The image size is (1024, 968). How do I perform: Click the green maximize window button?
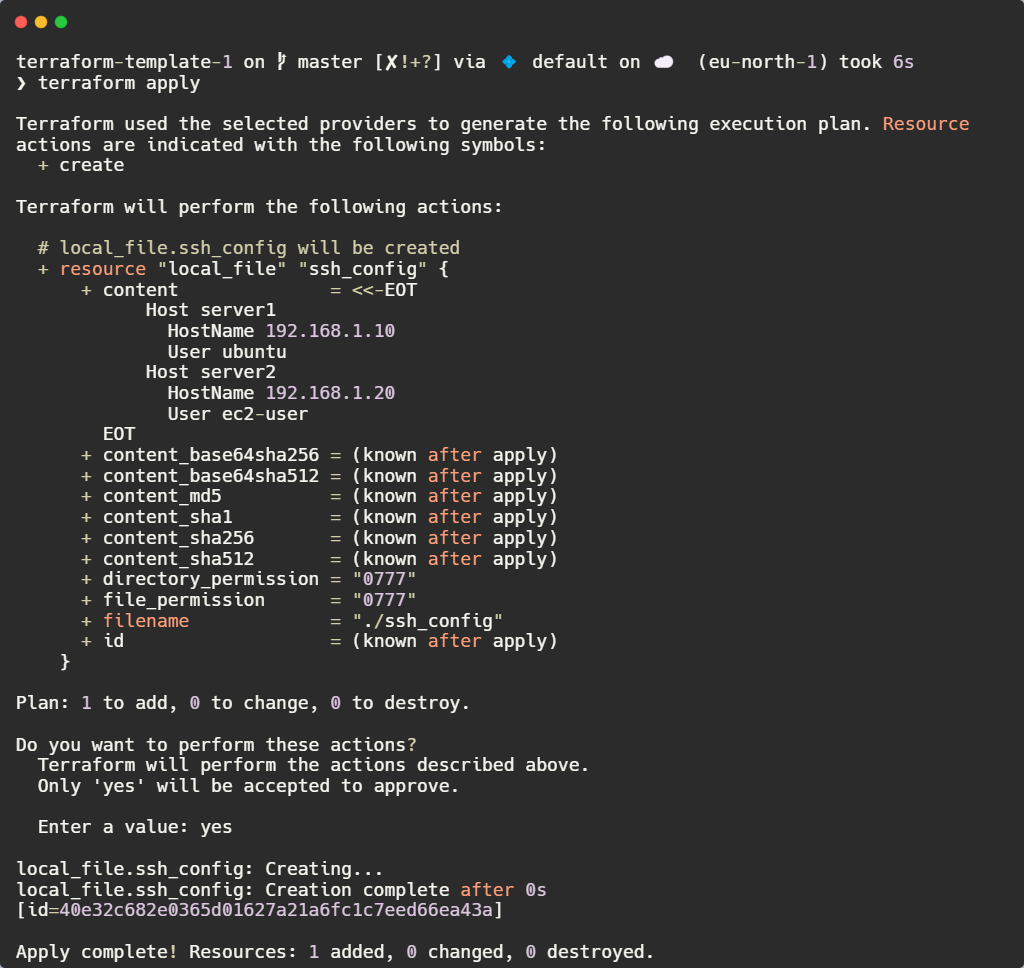click(x=61, y=22)
